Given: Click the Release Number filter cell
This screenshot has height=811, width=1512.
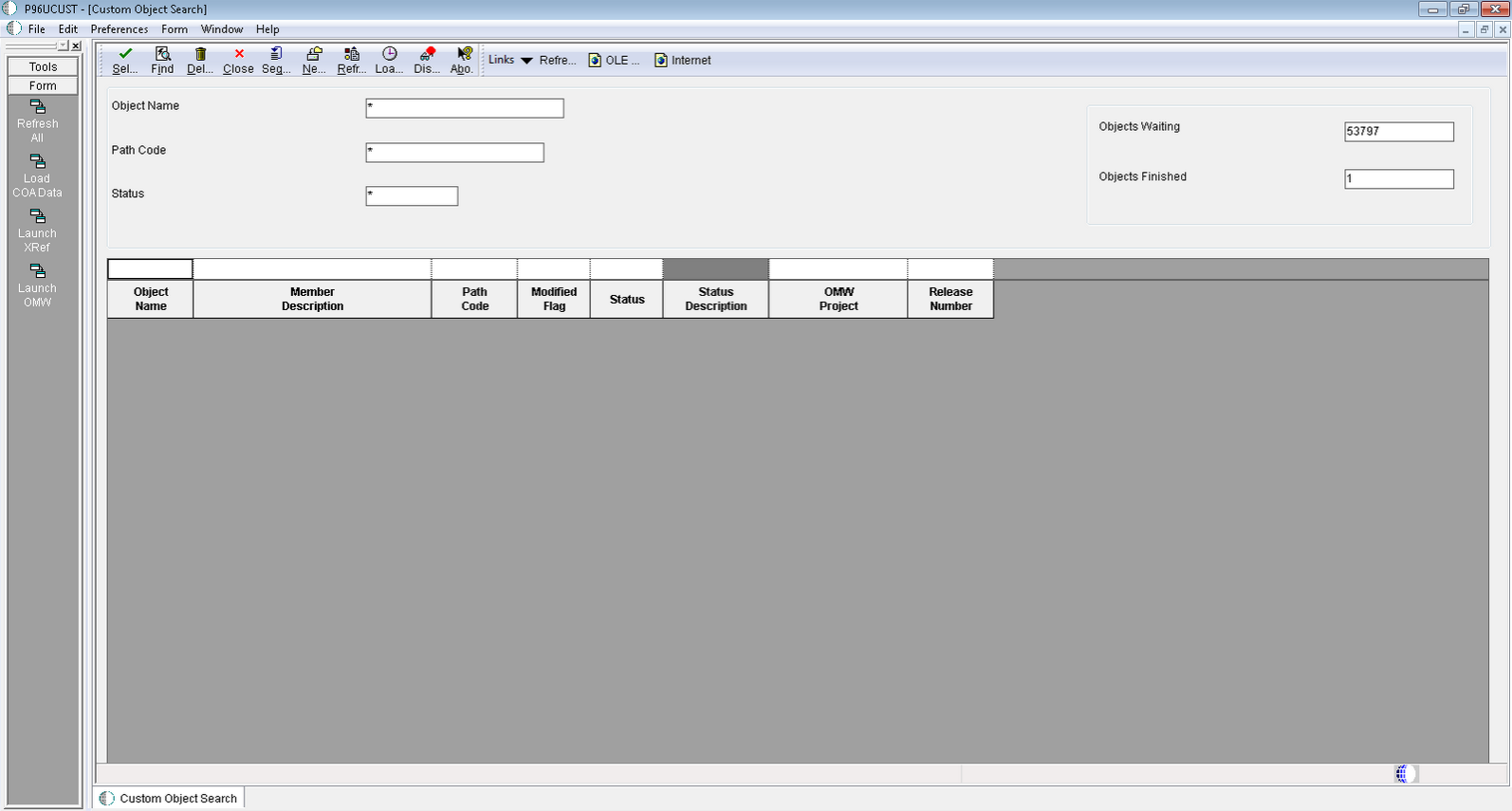Looking at the screenshot, I should click(x=950, y=269).
